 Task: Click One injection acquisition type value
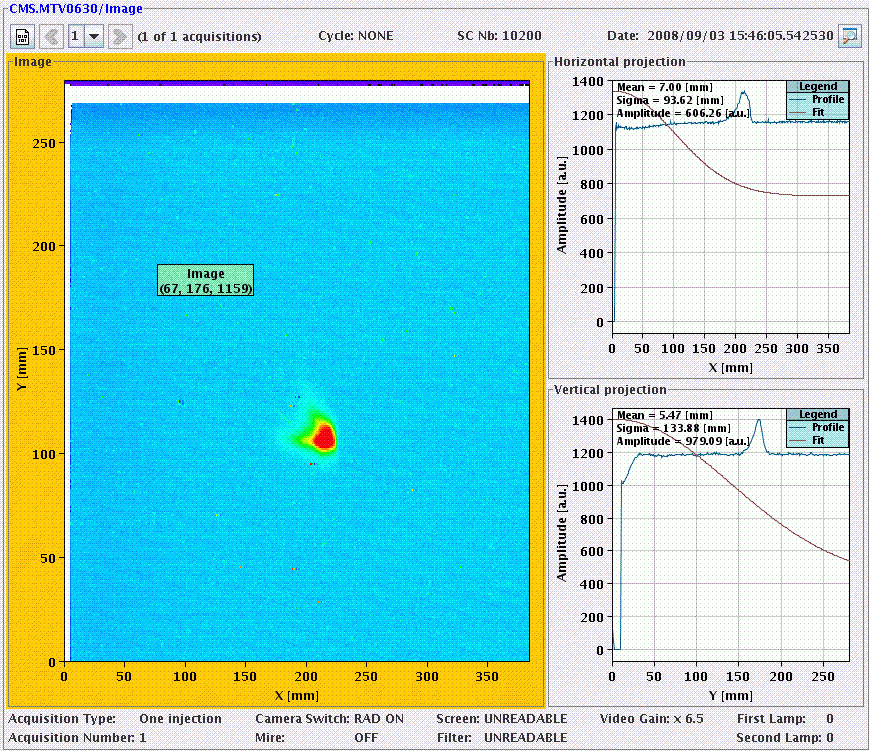tap(180, 719)
